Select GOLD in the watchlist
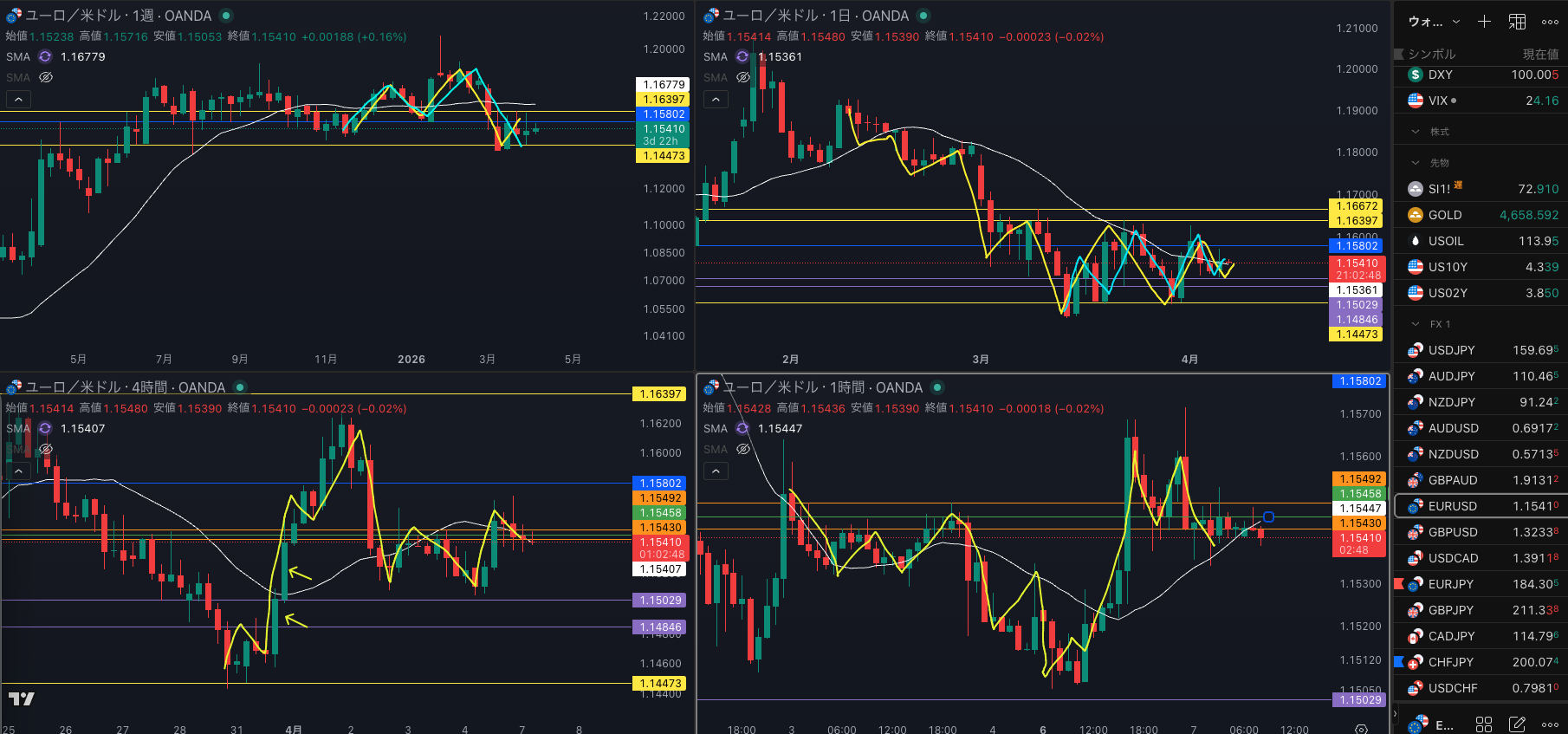The width and height of the screenshot is (1568, 734). click(x=1445, y=215)
